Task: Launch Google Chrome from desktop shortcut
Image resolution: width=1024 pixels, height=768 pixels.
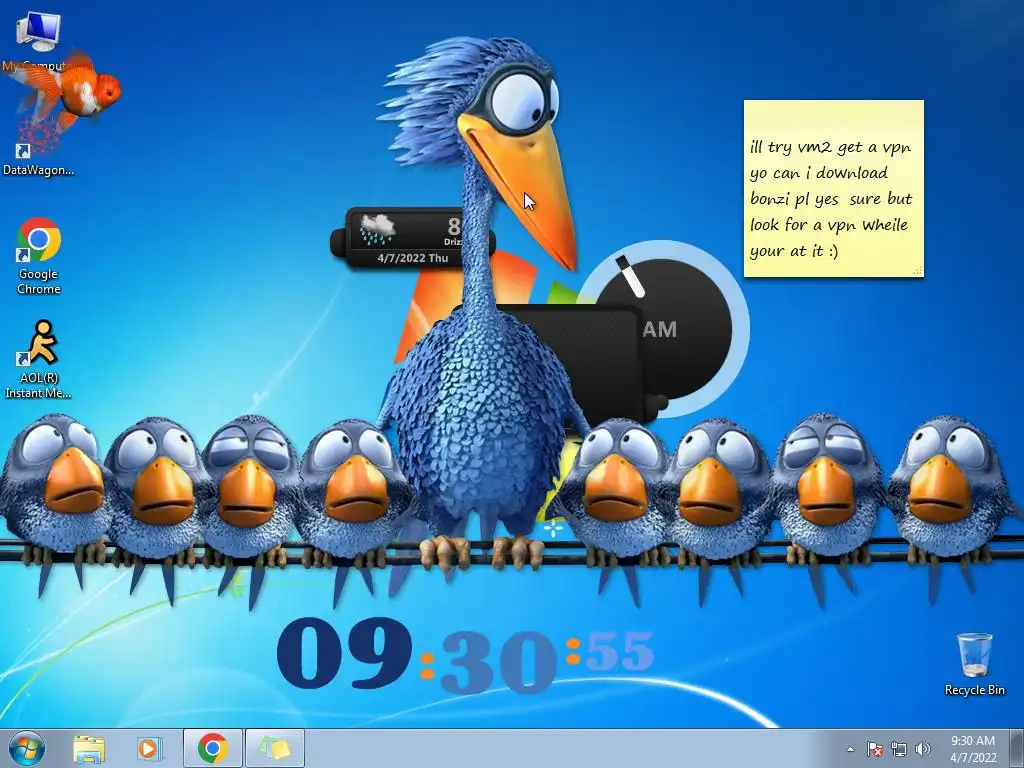Action: [39, 256]
